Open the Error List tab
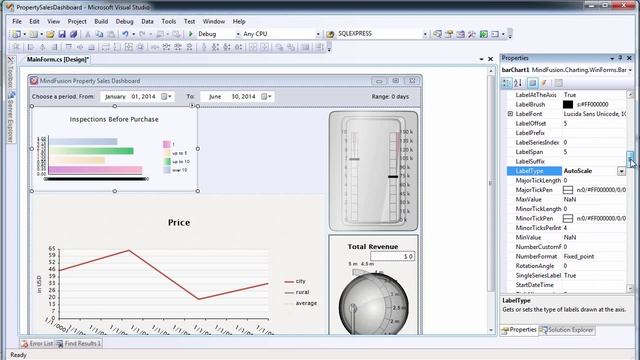The width and height of the screenshot is (640, 360). pos(38,344)
